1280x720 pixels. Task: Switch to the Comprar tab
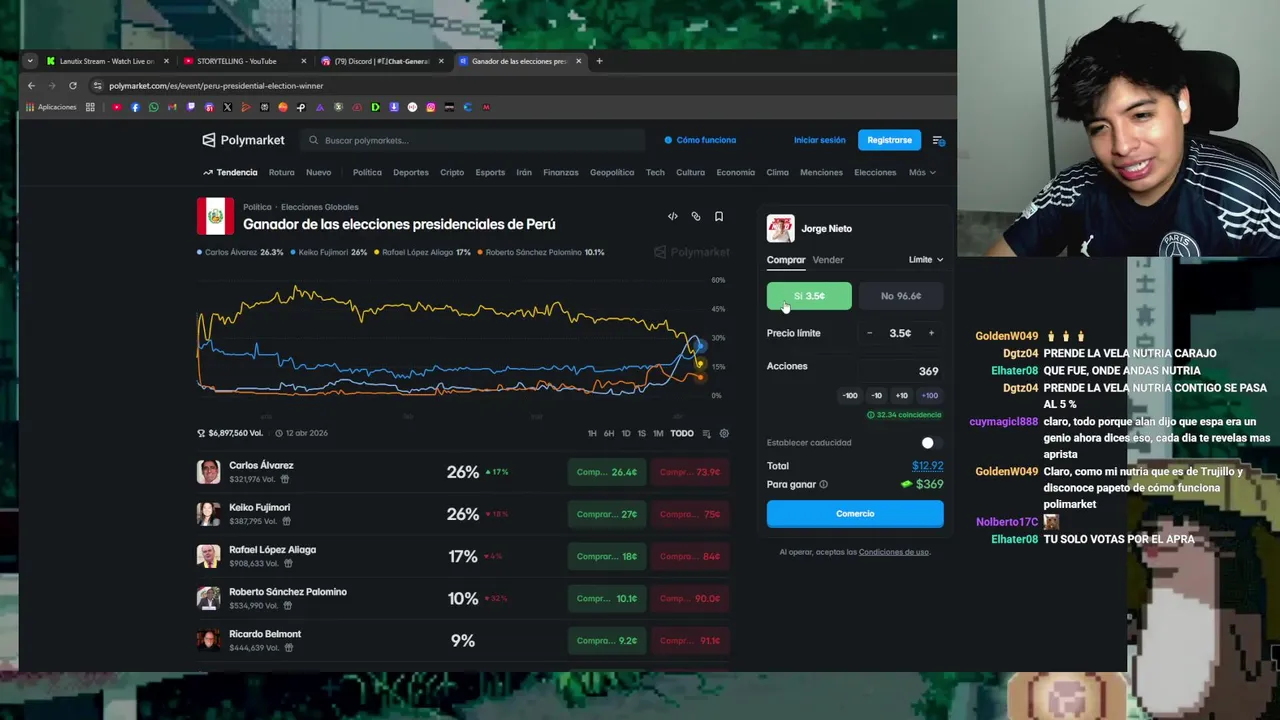tap(785, 260)
